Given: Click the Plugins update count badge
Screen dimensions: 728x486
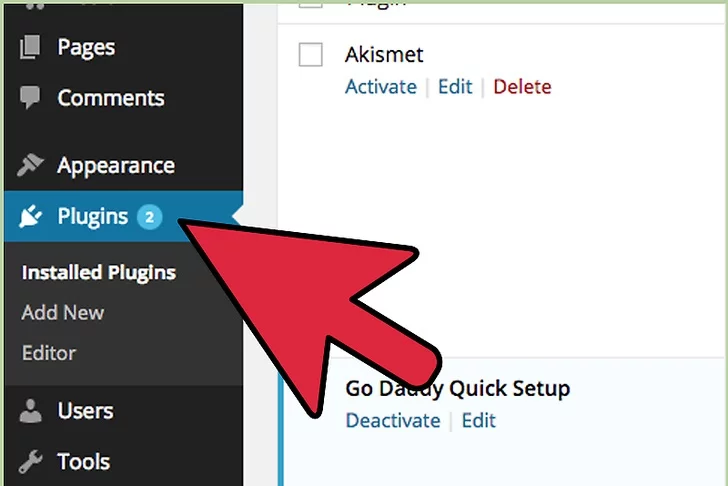Looking at the screenshot, I should 149,216.
